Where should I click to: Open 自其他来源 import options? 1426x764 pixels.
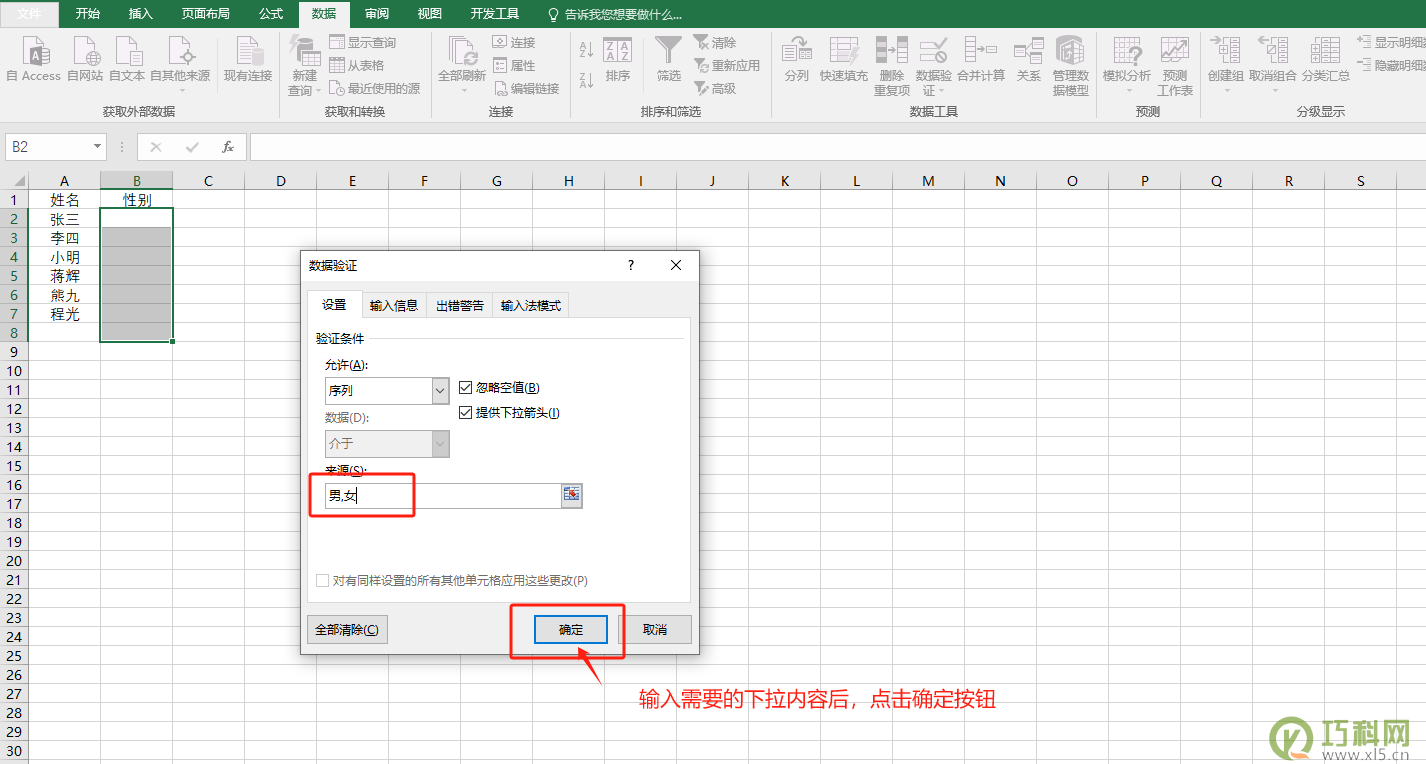tap(180, 64)
